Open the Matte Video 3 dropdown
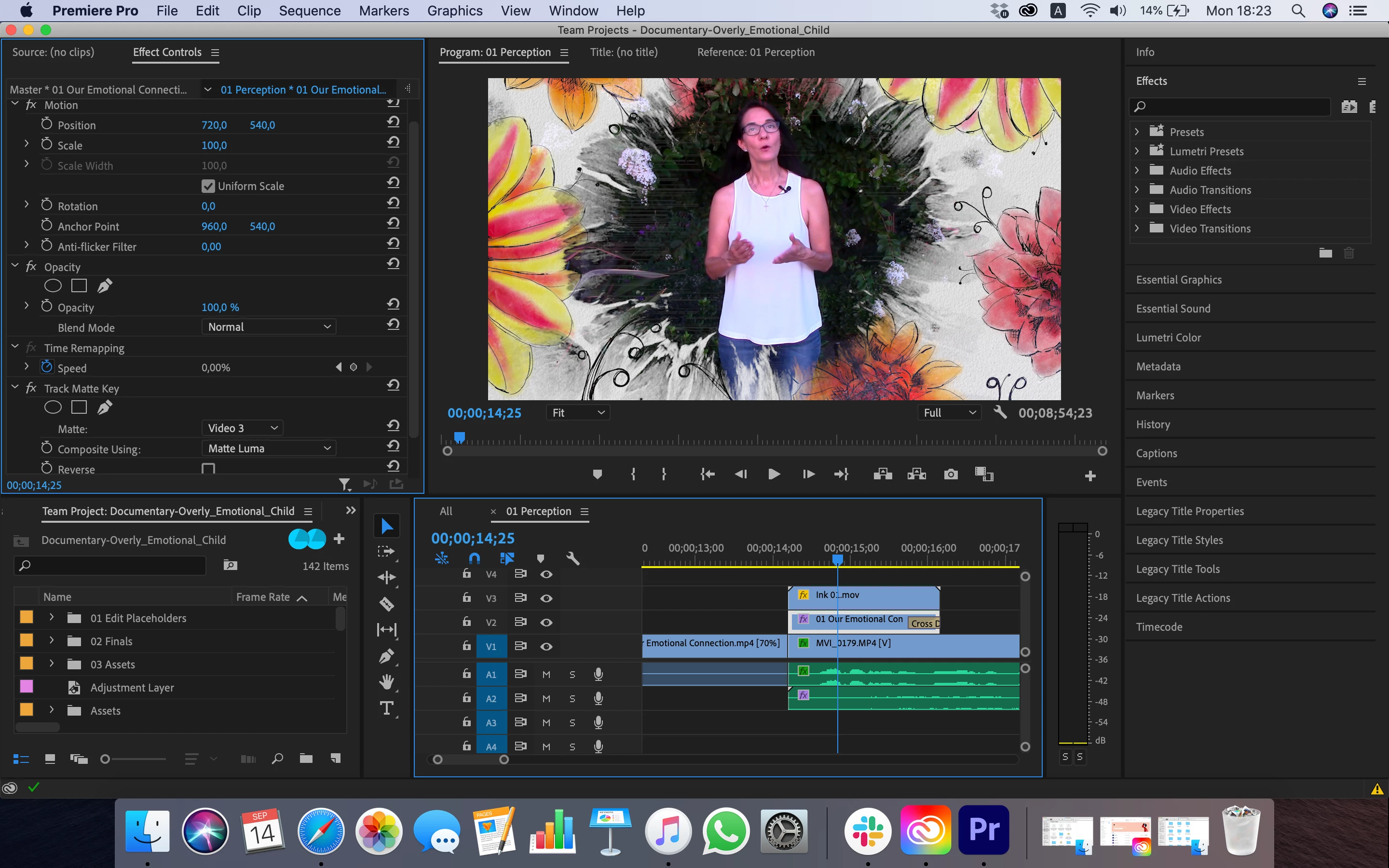 click(242, 428)
